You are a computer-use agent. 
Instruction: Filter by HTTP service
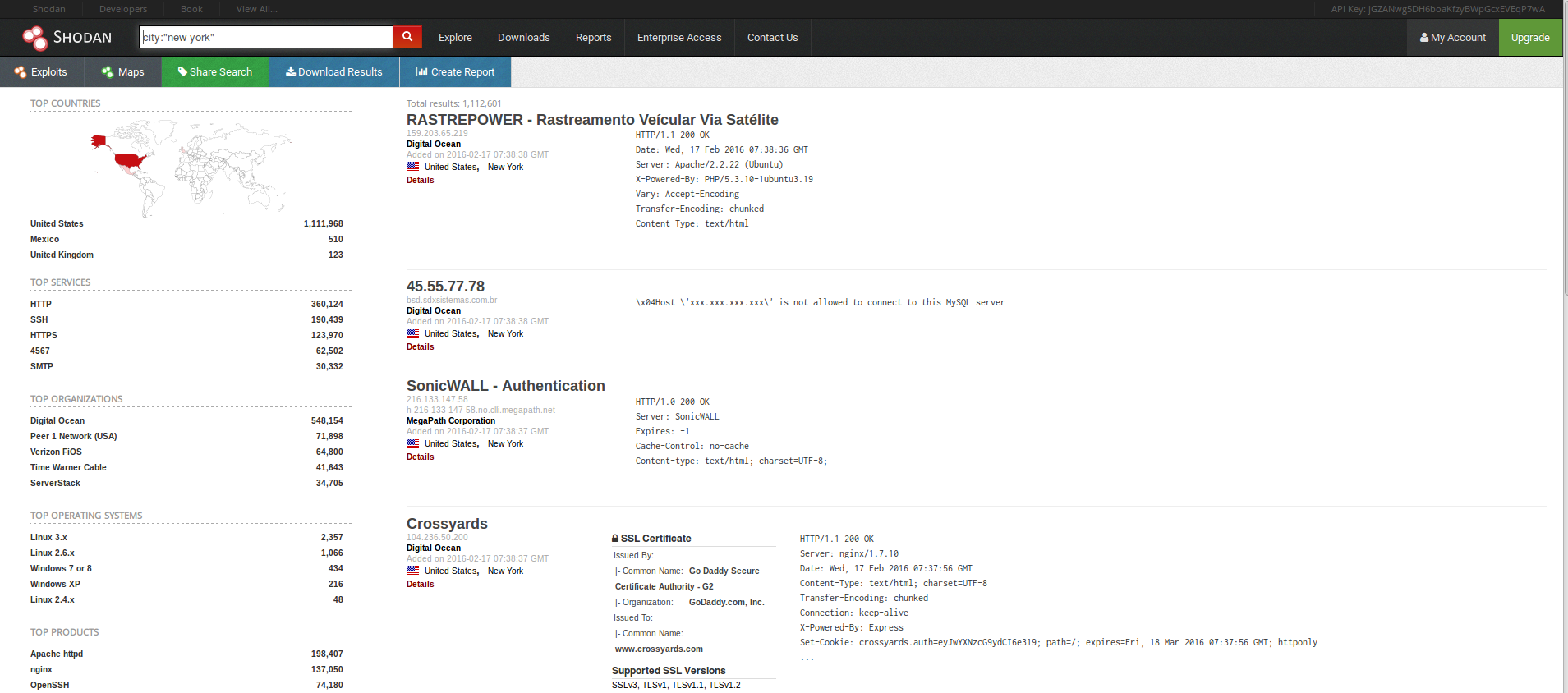click(x=41, y=304)
